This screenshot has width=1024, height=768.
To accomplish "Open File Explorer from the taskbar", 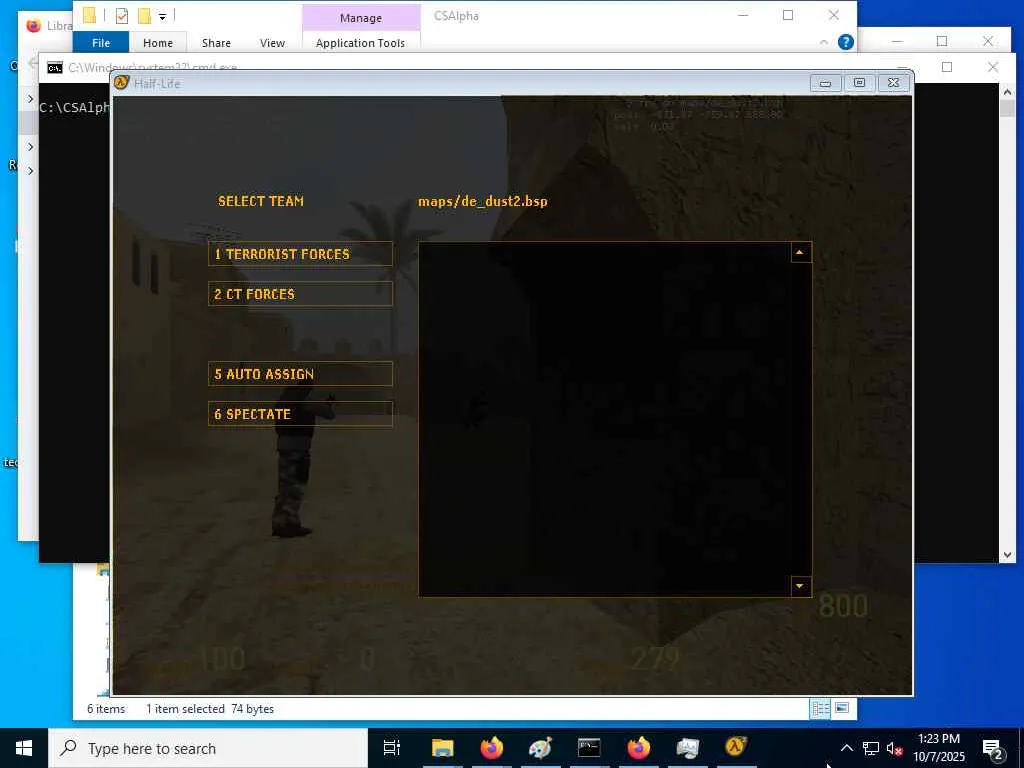I will click(442, 748).
